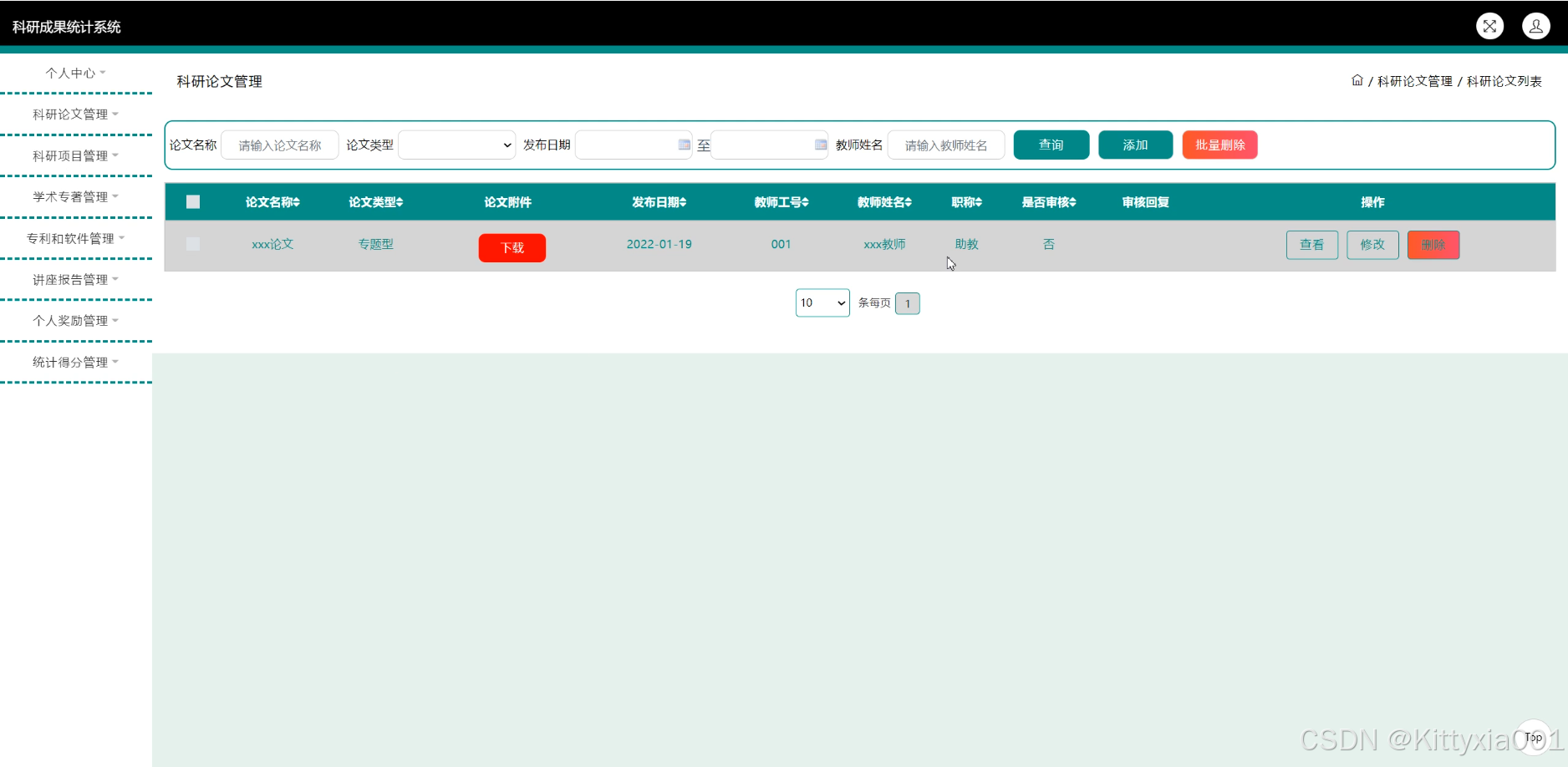Viewport: 1568px width, 767px height.
Task: Open the rows-per-page dropdown showing 10
Action: coord(822,302)
